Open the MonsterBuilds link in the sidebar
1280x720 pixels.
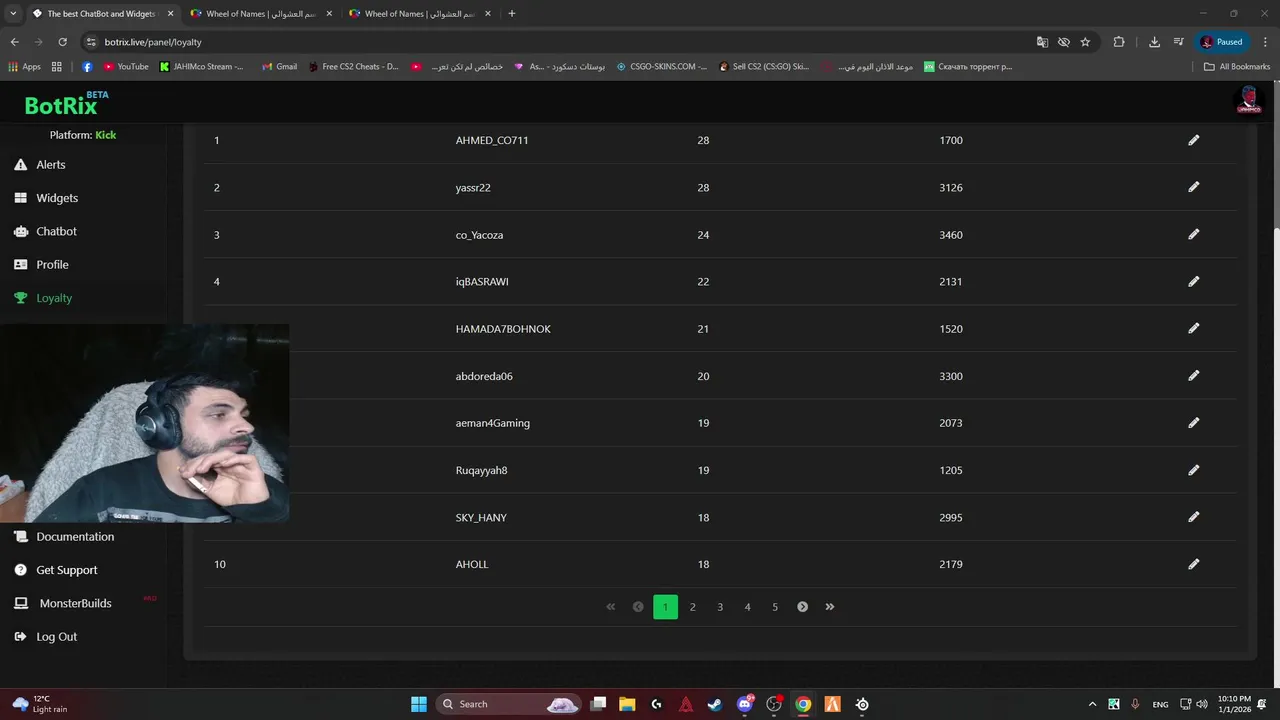[63, 603]
